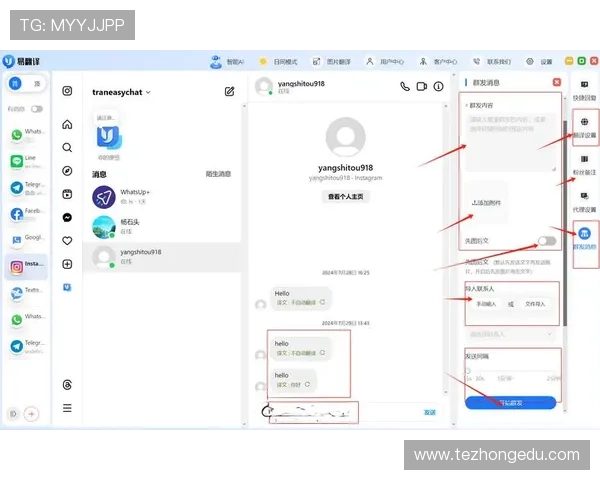600x480 pixels.
Task: Click the compose new message icon
Action: (229, 91)
